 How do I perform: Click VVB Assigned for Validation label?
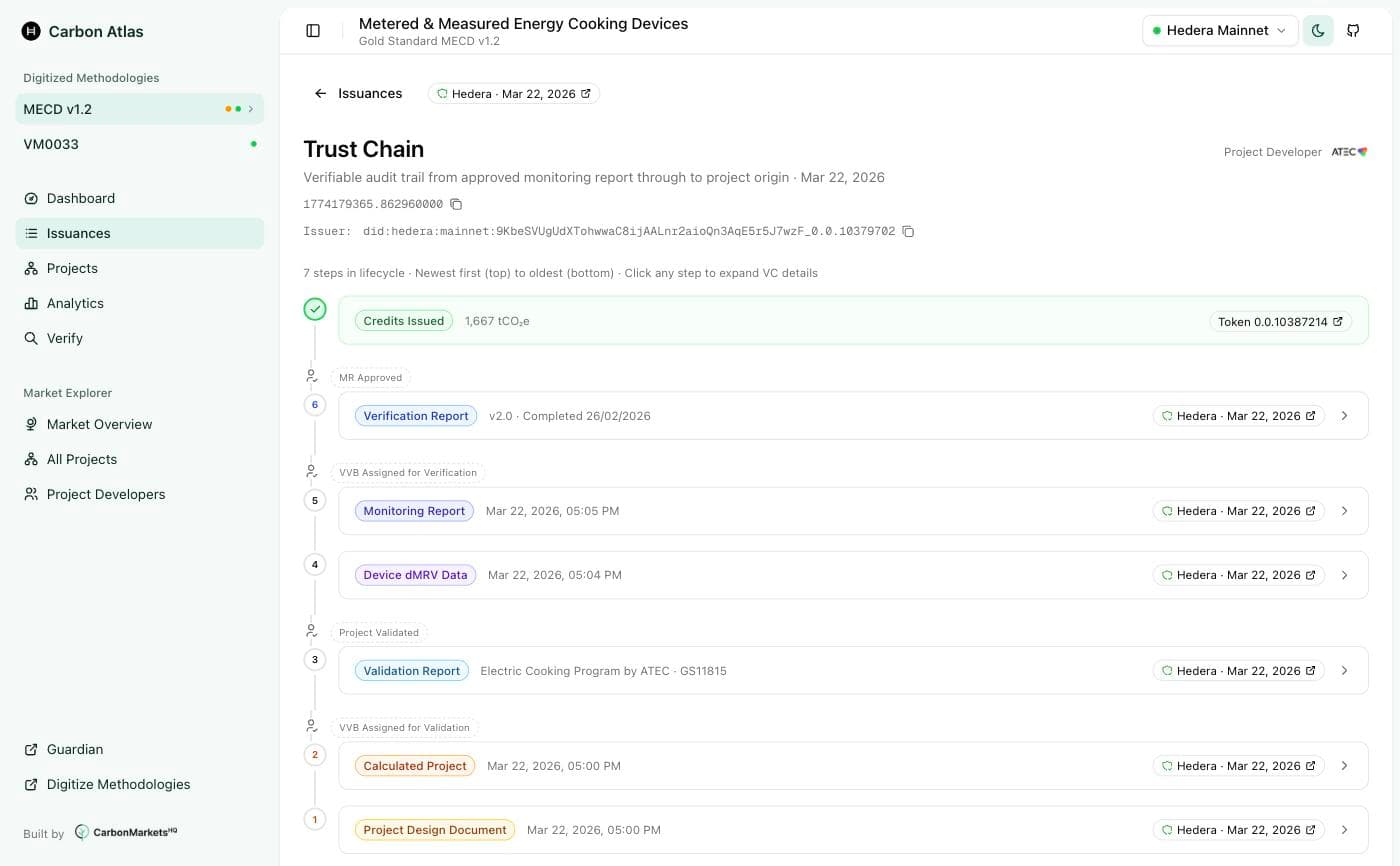[404, 728]
